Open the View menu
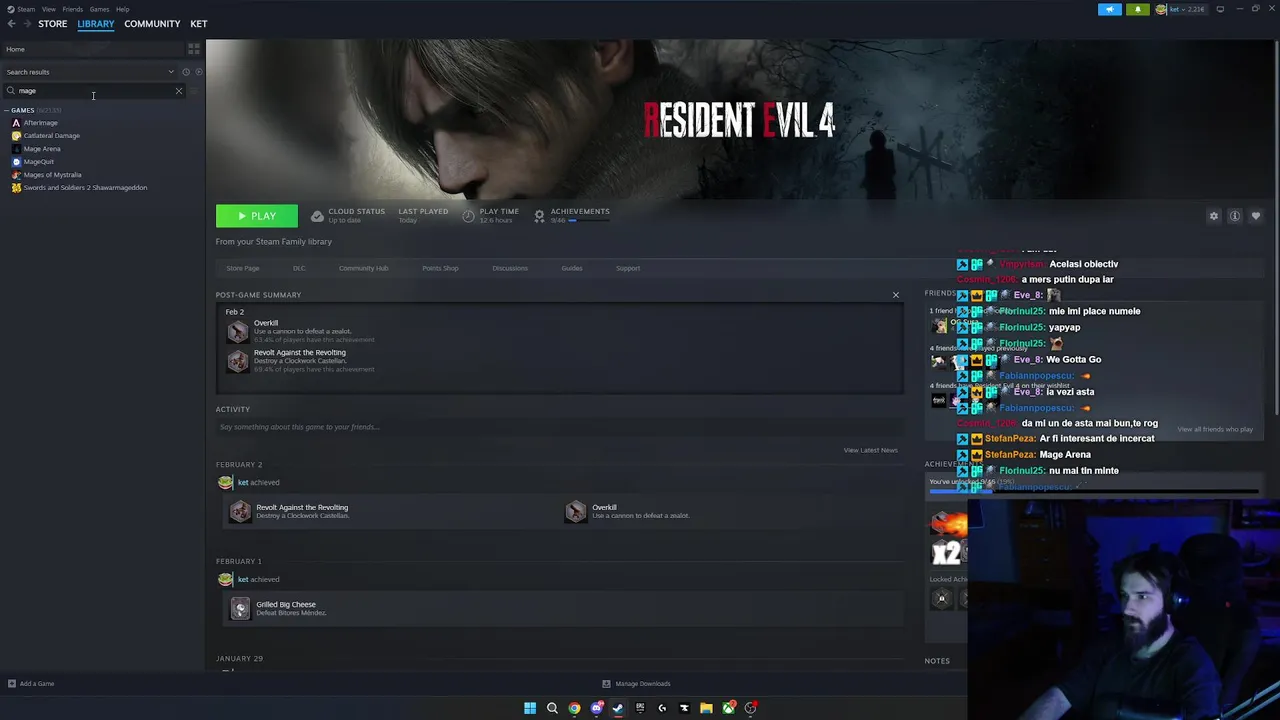This screenshot has height=720, width=1280. pos(49,9)
